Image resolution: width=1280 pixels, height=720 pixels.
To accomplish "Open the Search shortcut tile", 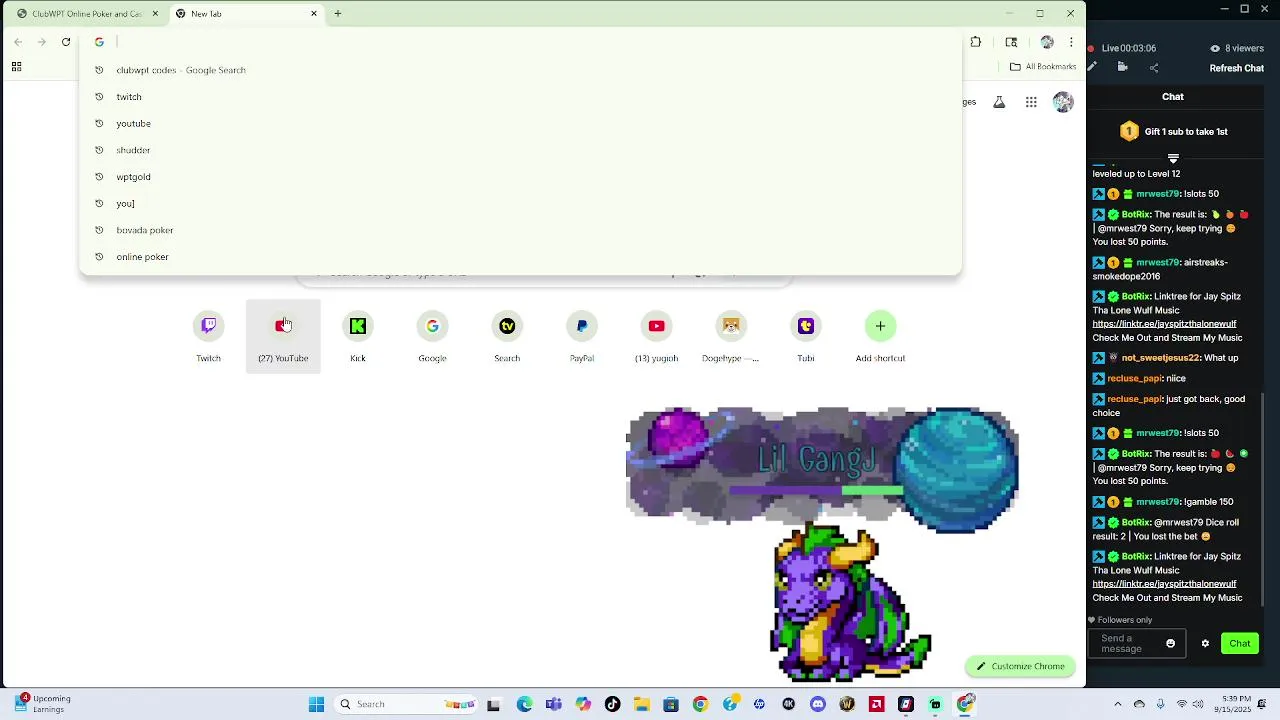I will (x=507, y=336).
